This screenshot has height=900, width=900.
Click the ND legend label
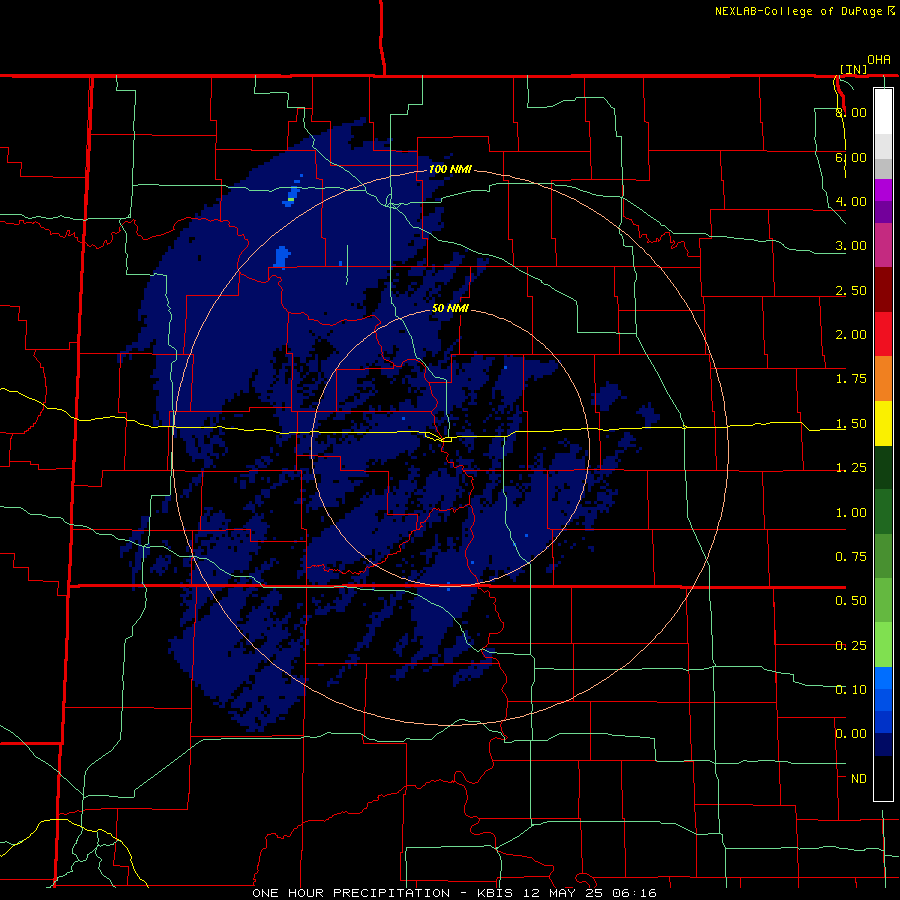pos(858,779)
